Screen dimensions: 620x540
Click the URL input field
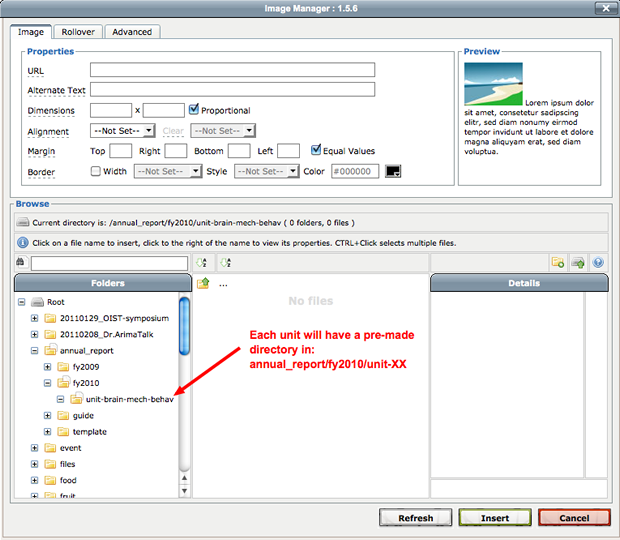232,70
